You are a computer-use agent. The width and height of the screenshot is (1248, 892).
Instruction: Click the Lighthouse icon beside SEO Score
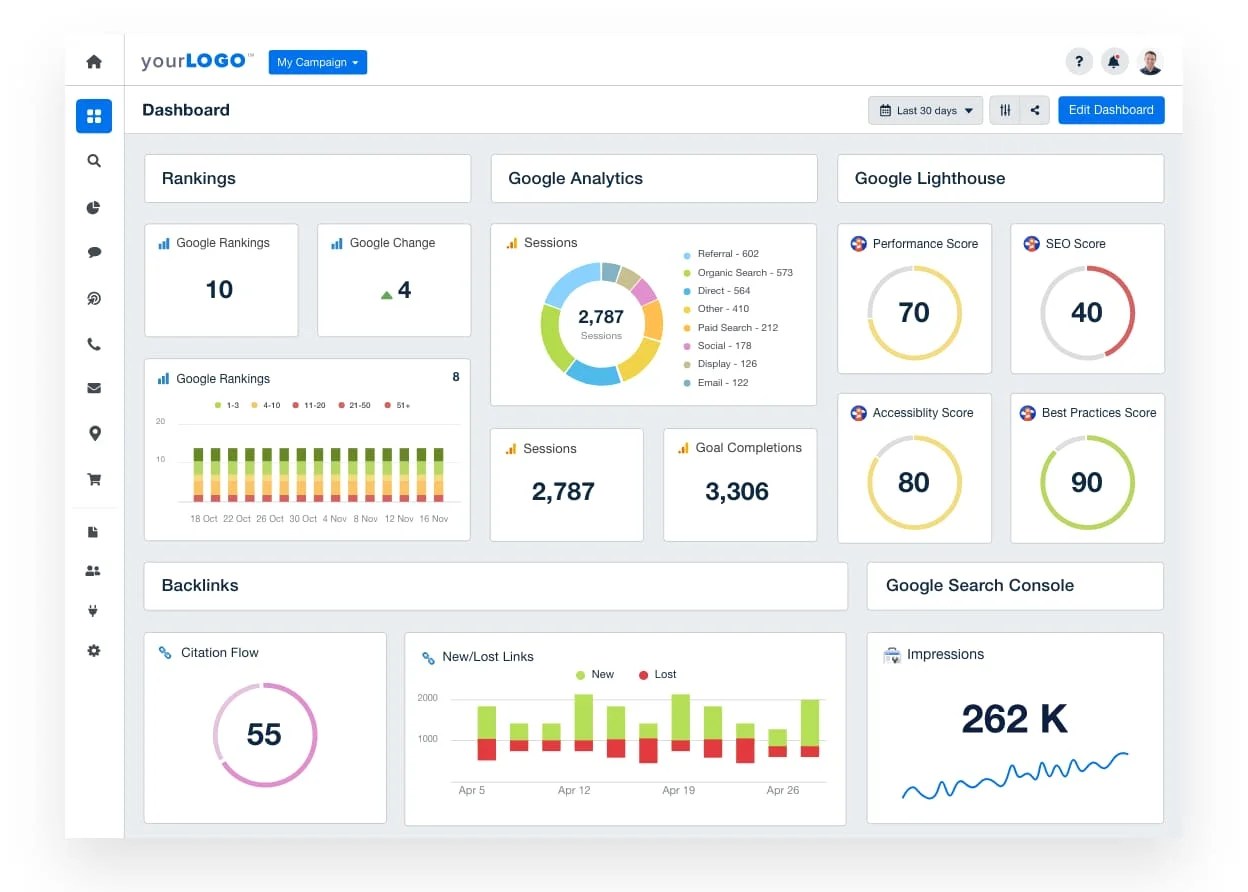[1031, 243]
